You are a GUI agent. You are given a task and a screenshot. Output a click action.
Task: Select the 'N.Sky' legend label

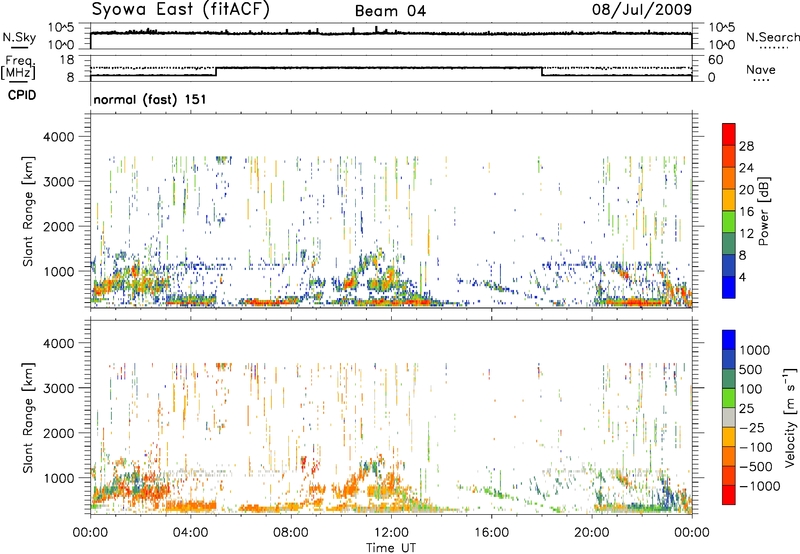click(19, 37)
